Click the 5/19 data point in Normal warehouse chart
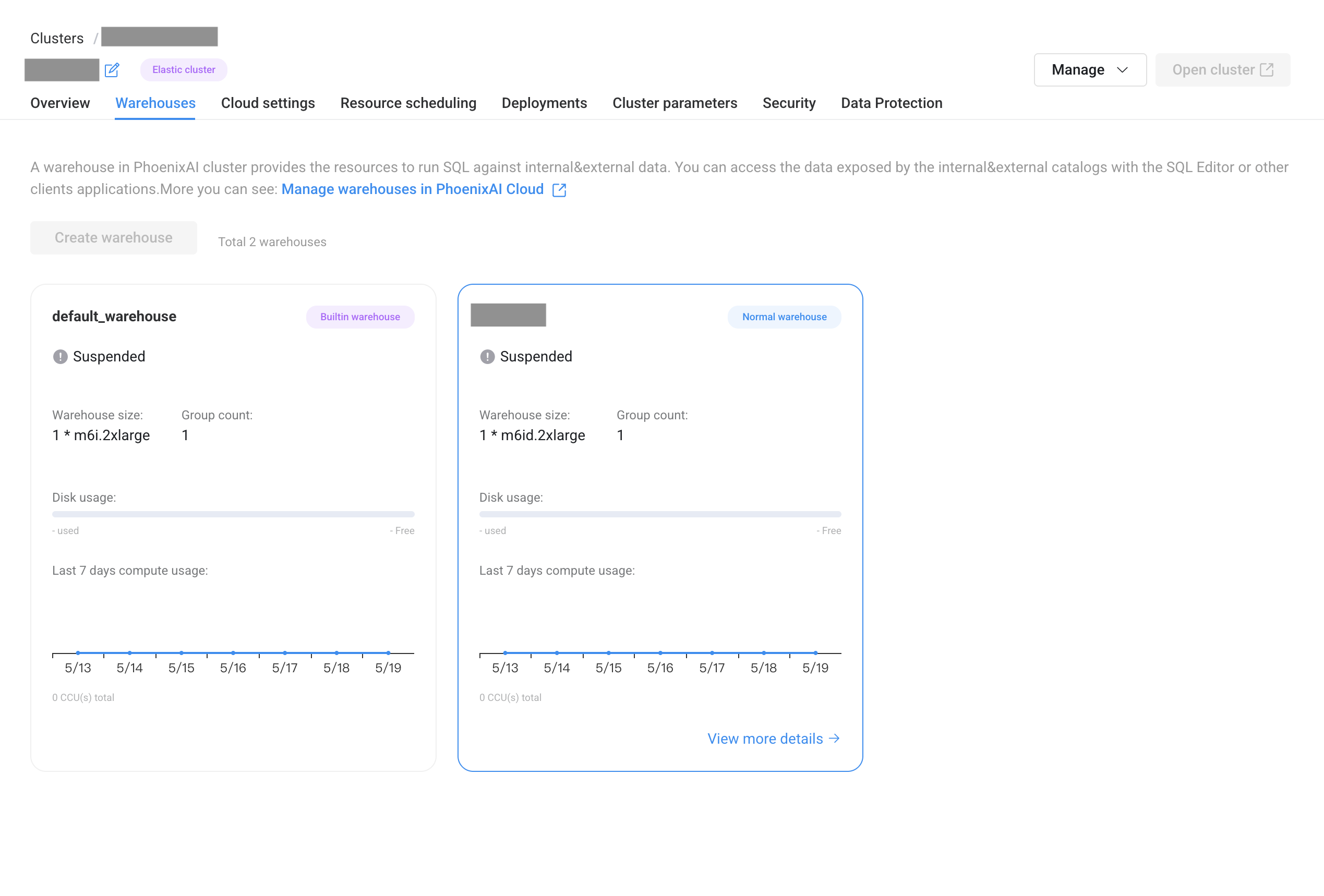This screenshot has height=896, width=1324. (x=815, y=653)
